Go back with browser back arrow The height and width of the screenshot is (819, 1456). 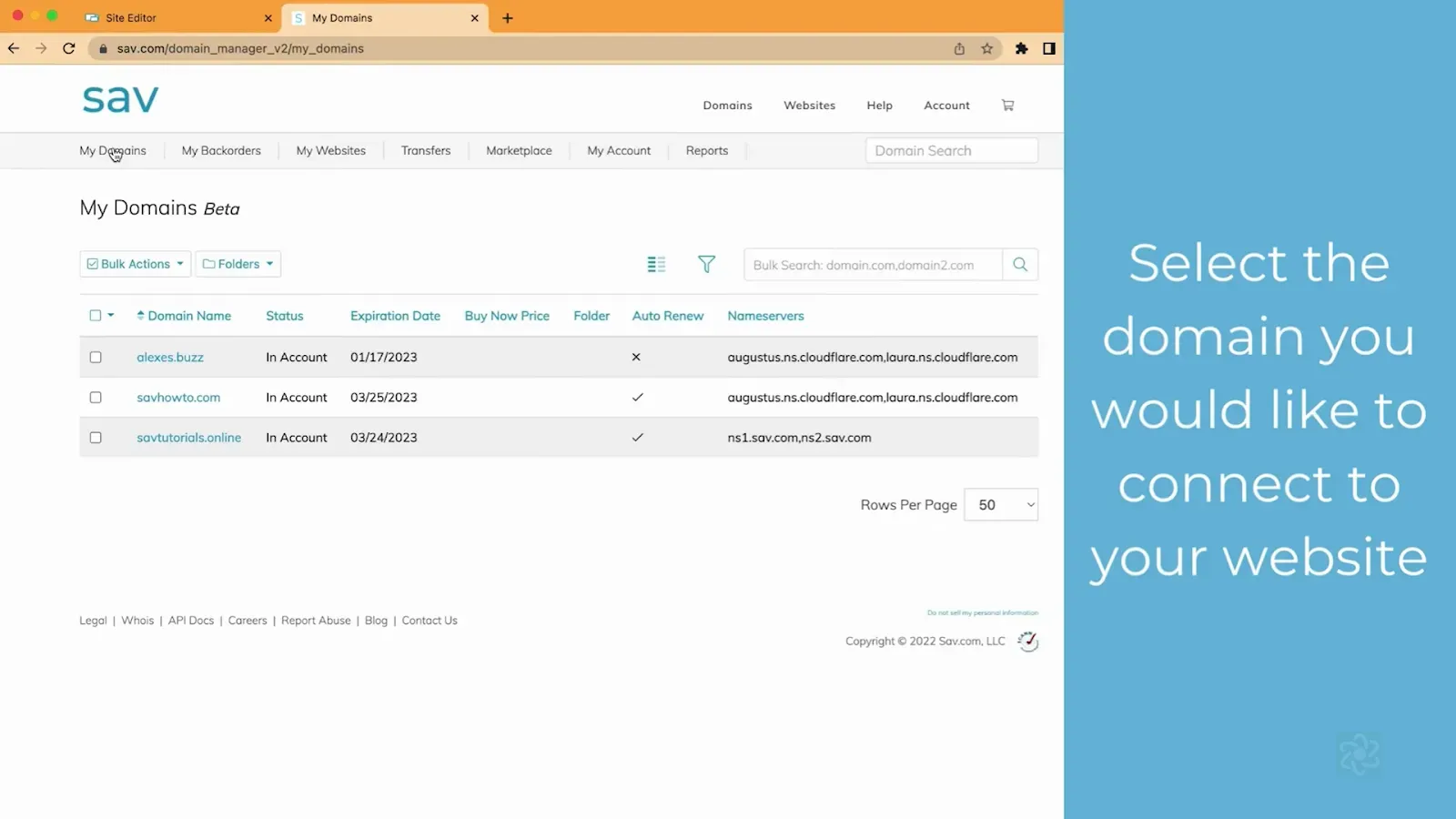[14, 48]
